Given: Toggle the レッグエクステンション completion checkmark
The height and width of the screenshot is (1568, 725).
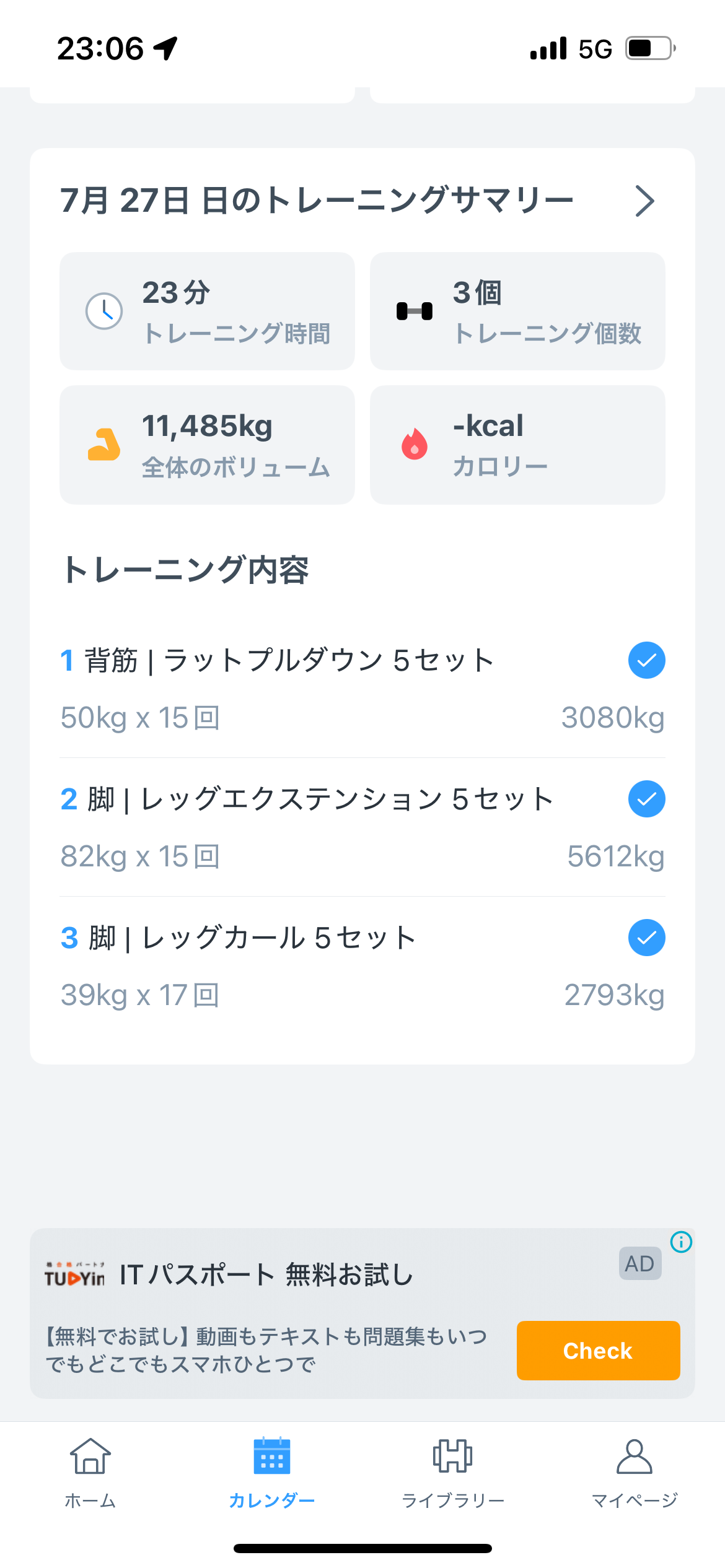Looking at the screenshot, I should (646, 799).
